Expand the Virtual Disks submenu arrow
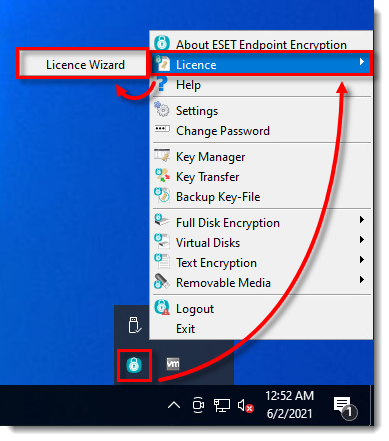The height and width of the screenshot is (441, 389). coord(362,240)
